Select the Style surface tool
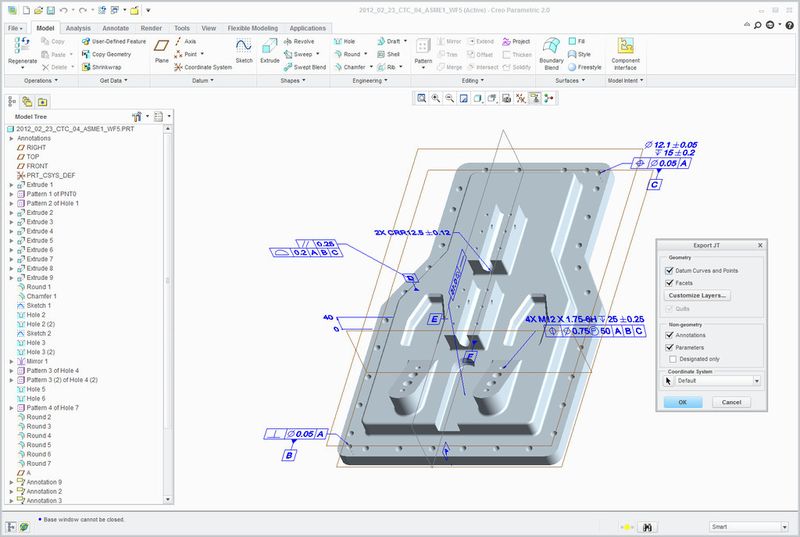This screenshot has height=537, width=800. pos(579,54)
